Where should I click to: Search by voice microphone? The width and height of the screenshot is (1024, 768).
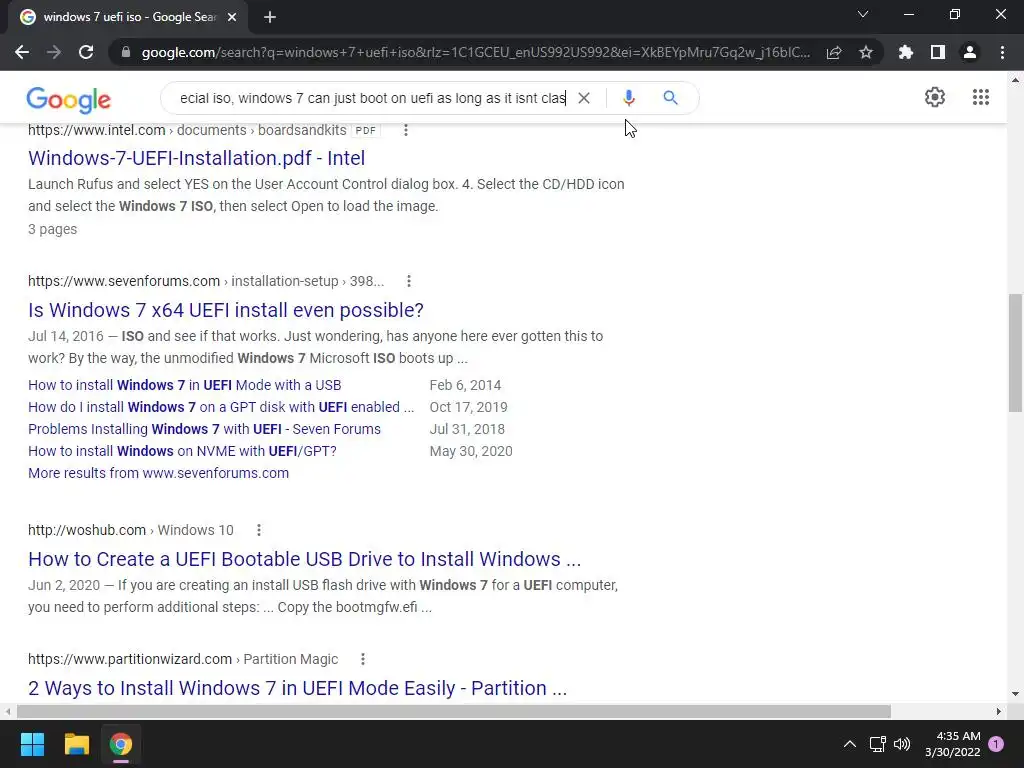click(628, 98)
